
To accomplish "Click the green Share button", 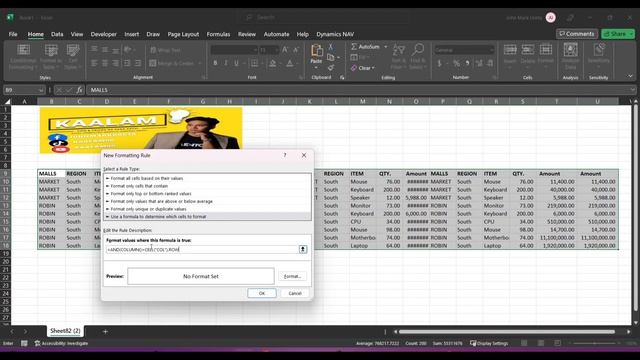I will (618, 34).
